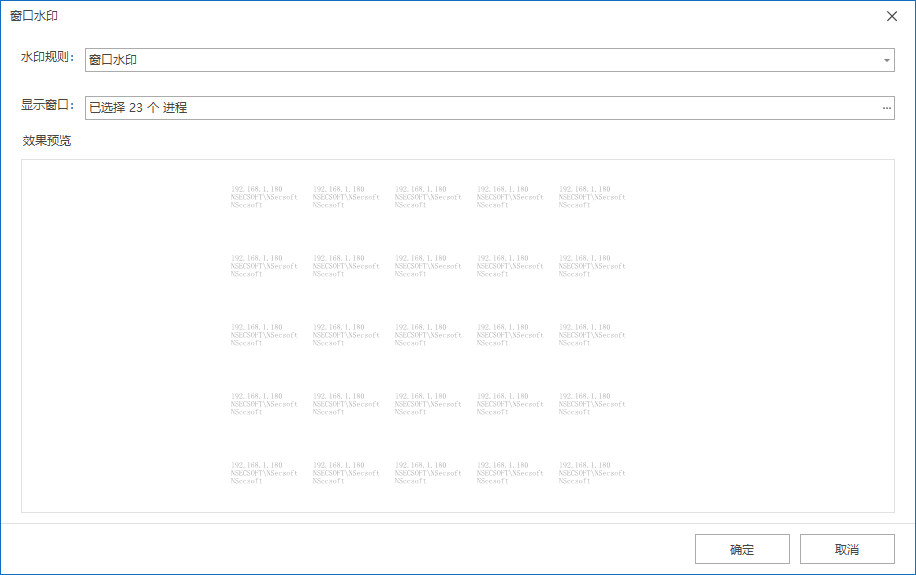Select the center watermark tile in preview

(428, 335)
